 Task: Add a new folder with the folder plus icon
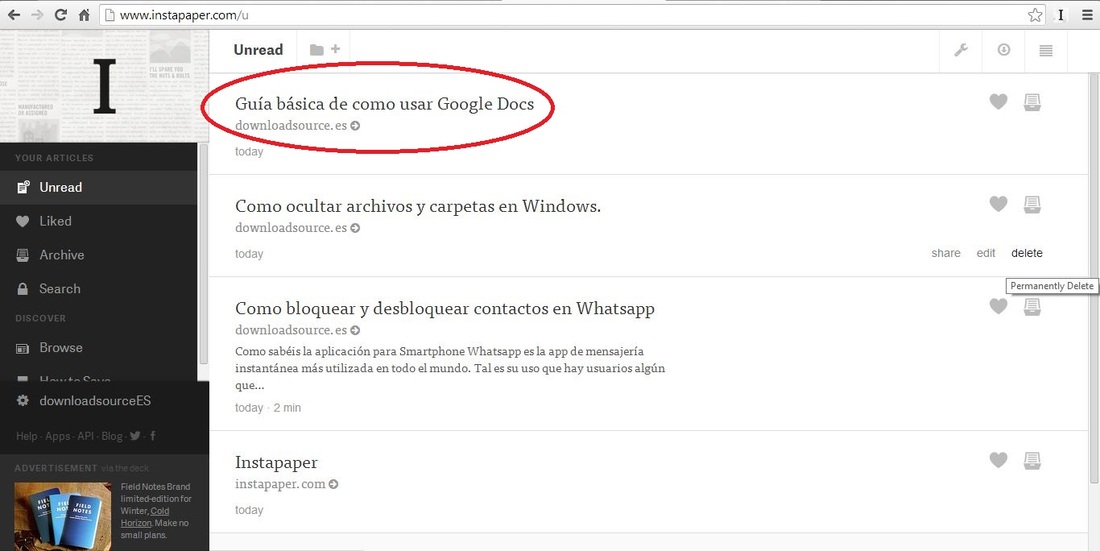325,50
